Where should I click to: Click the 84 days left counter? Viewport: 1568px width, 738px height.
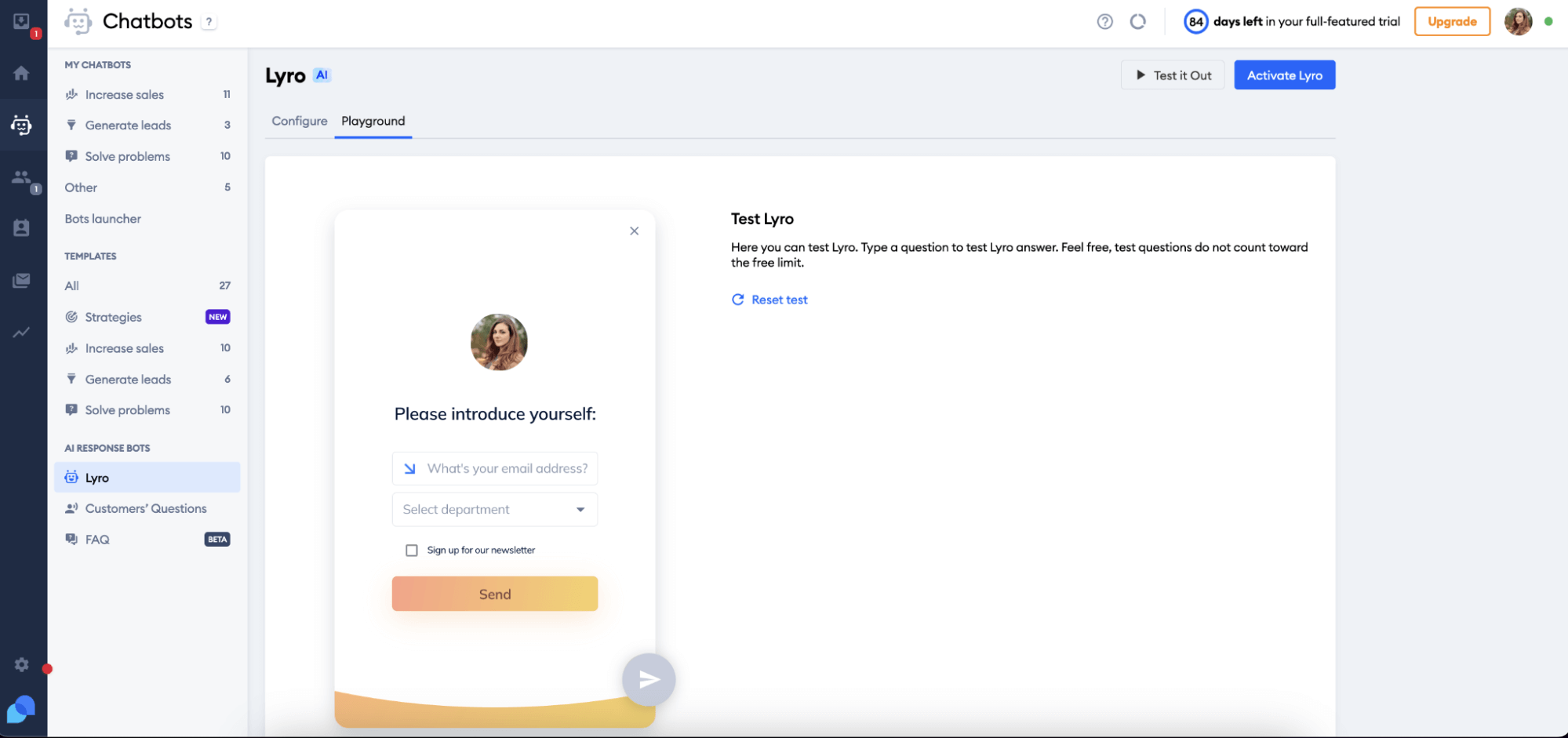coord(1195,22)
